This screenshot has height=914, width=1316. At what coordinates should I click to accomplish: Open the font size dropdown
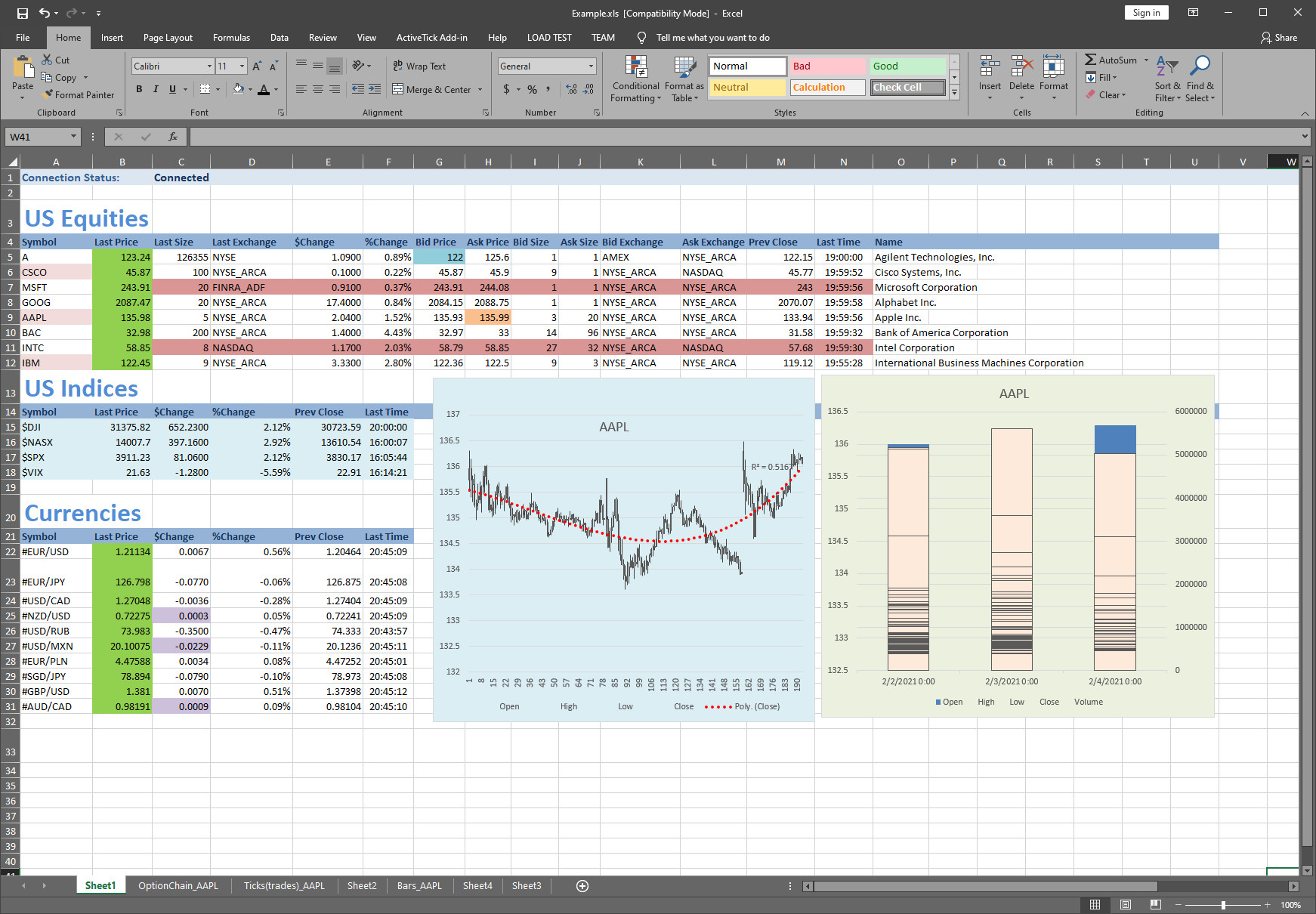(x=242, y=66)
